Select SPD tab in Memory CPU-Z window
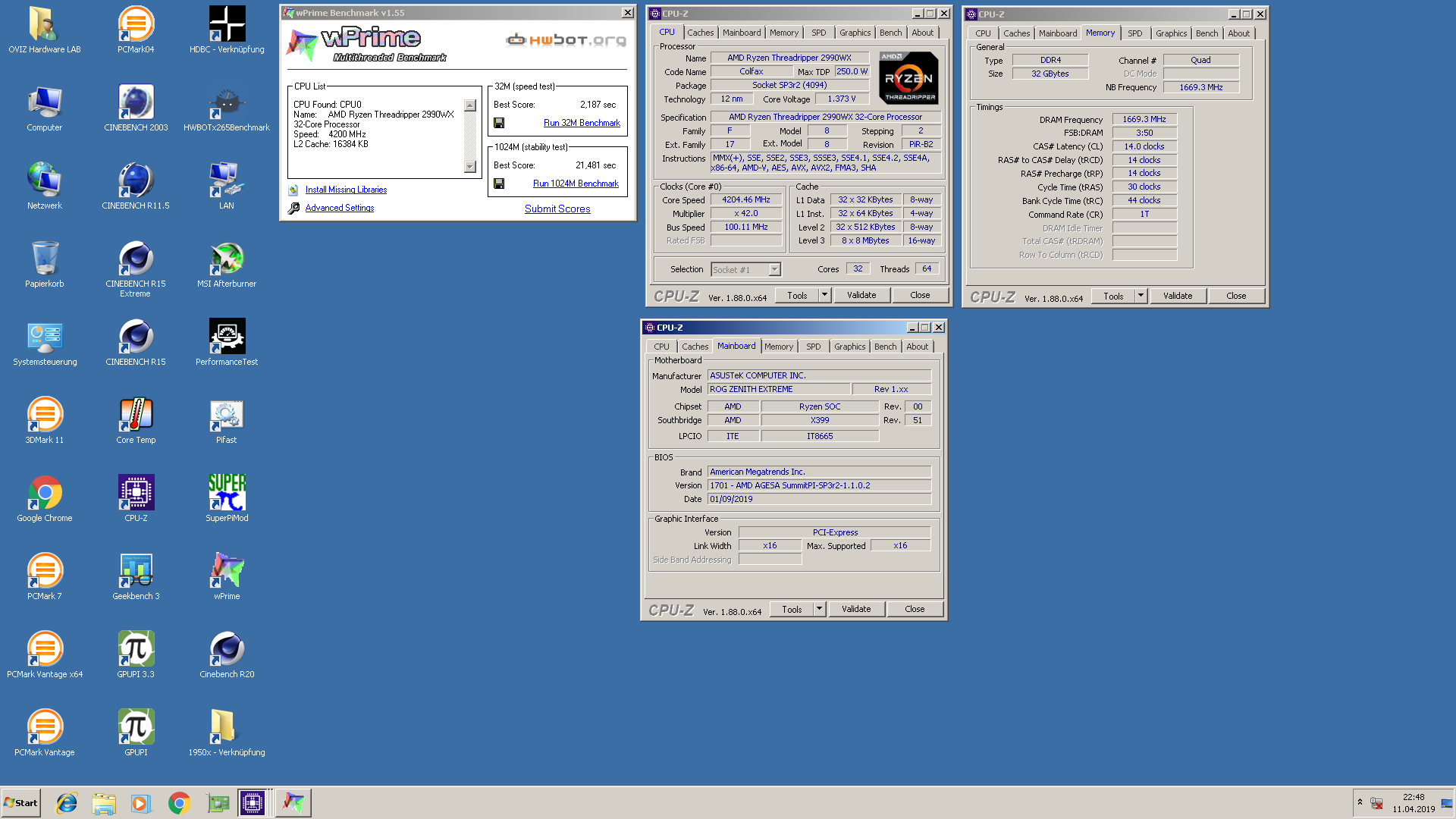The width and height of the screenshot is (1456, 819). pyautogui.click(x=1134, y=33)
